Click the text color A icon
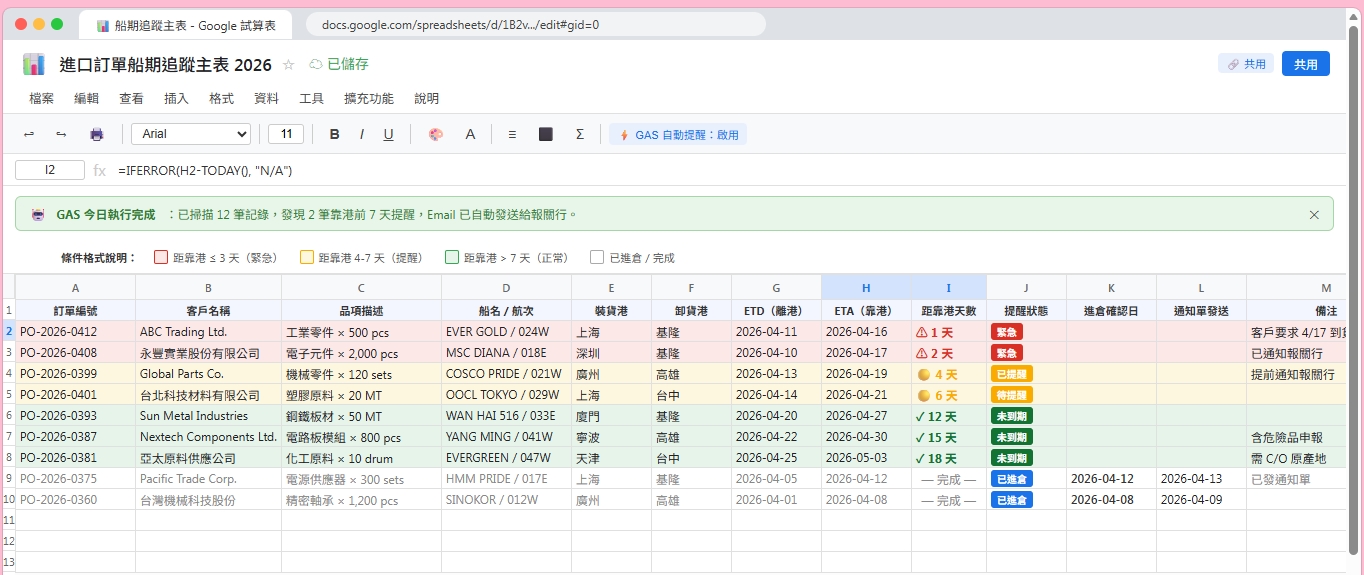1364x575 pixels. click(x=470, y=134)
